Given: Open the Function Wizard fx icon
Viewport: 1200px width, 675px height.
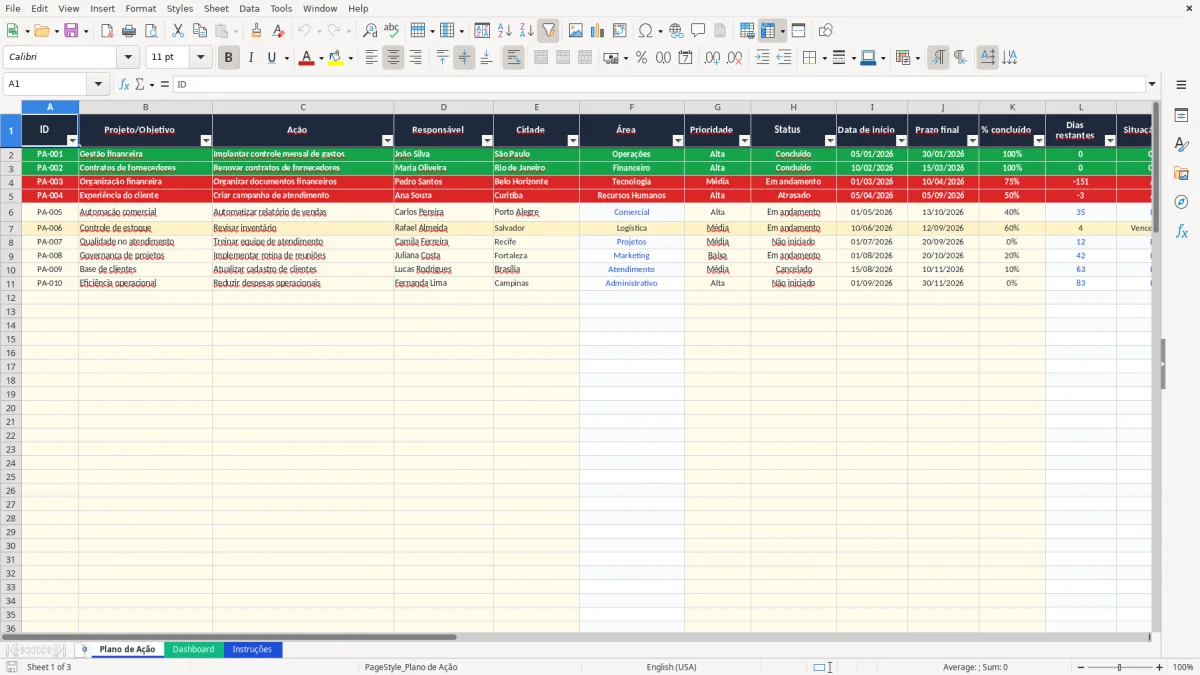Looking at the screenshot, I should (x=124, y=85).
